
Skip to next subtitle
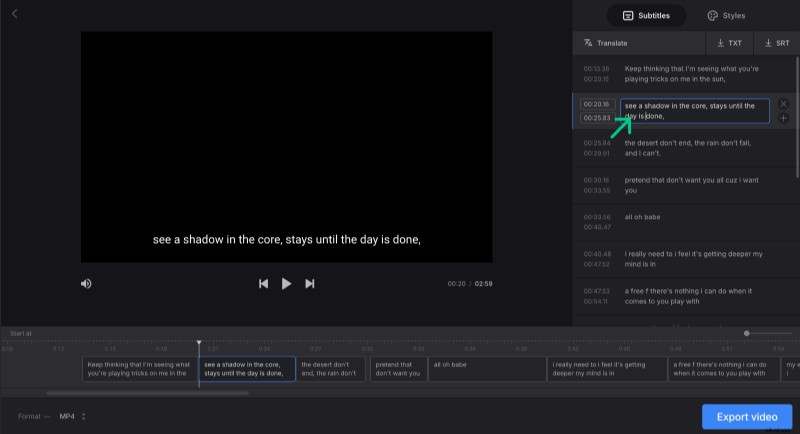pos(310,284)
